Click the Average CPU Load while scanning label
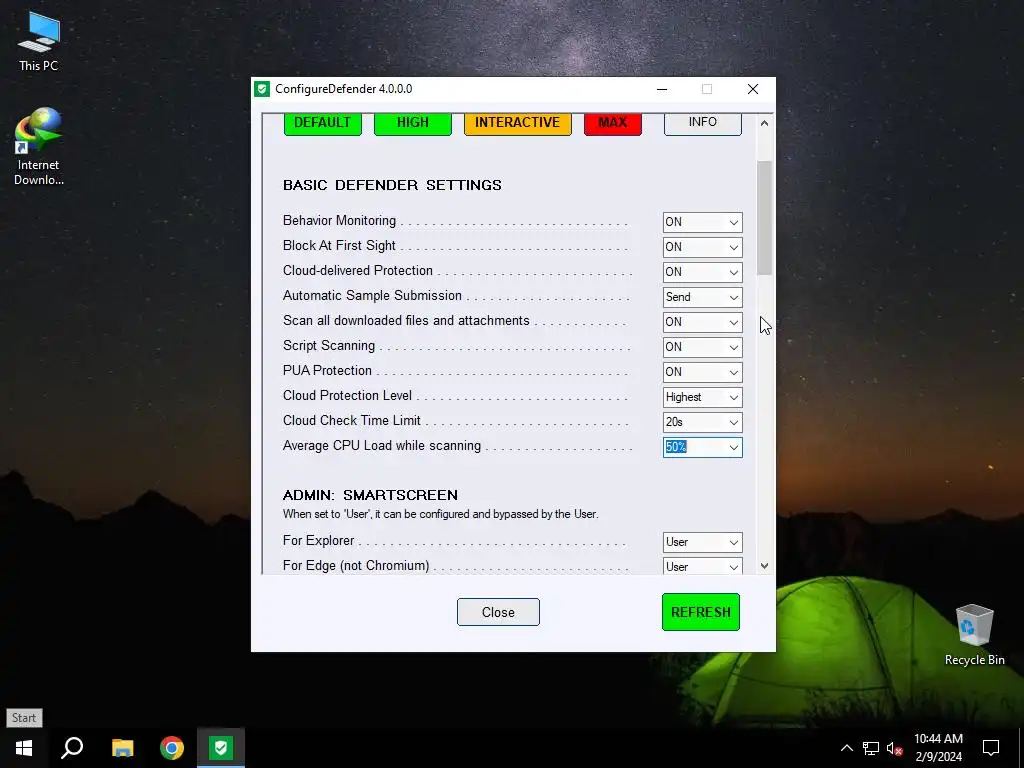This screenshot has width=1024, height=768. [382, 446]
